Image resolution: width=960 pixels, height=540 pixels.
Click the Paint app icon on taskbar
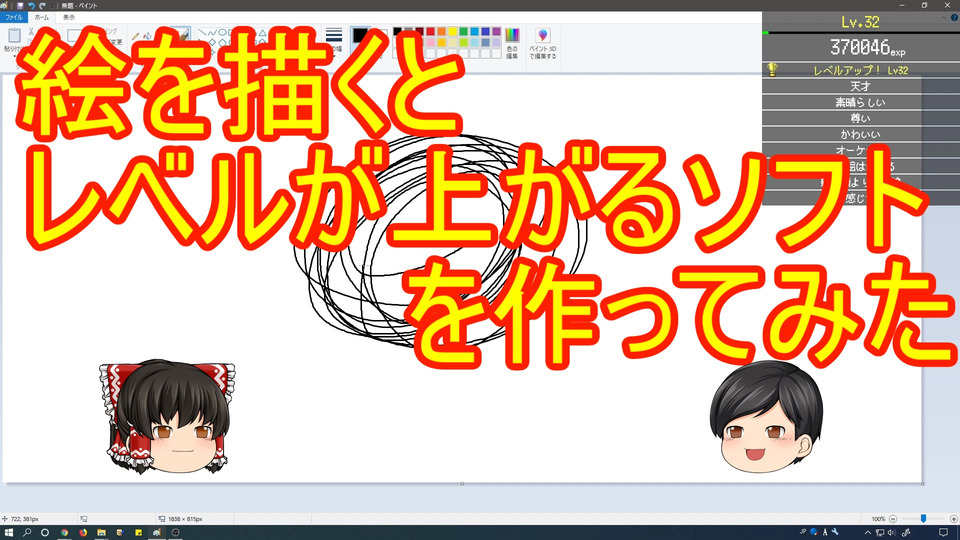pyautogui.click(x=157, y=533)
